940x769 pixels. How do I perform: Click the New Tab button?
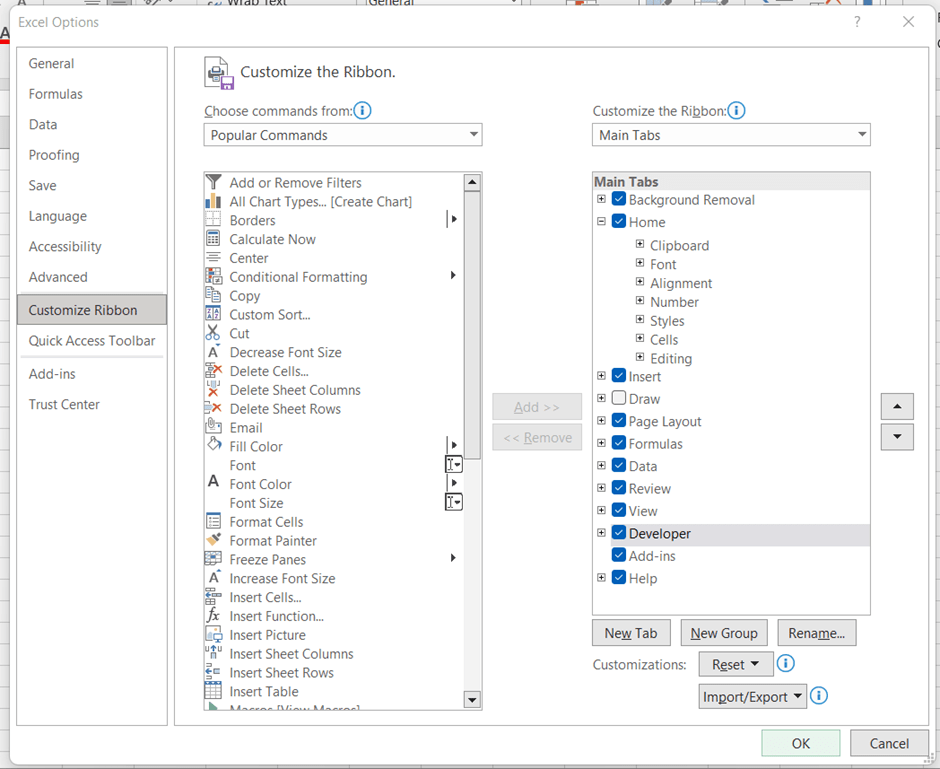click(x=631, y=633)
